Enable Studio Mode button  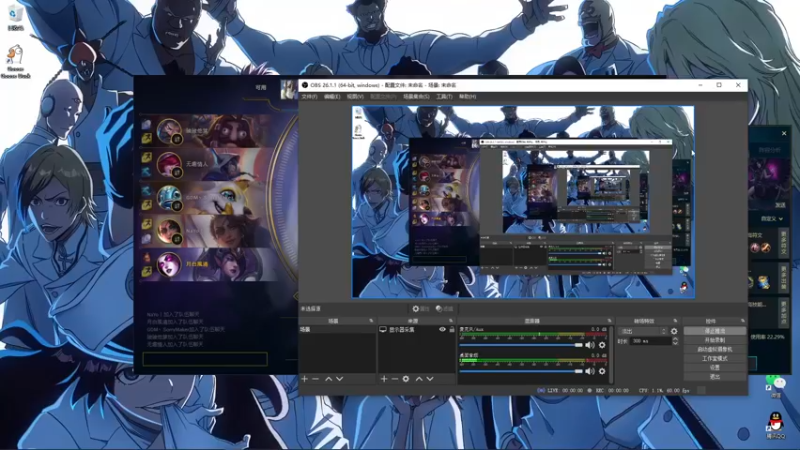(x=714, y=359)
